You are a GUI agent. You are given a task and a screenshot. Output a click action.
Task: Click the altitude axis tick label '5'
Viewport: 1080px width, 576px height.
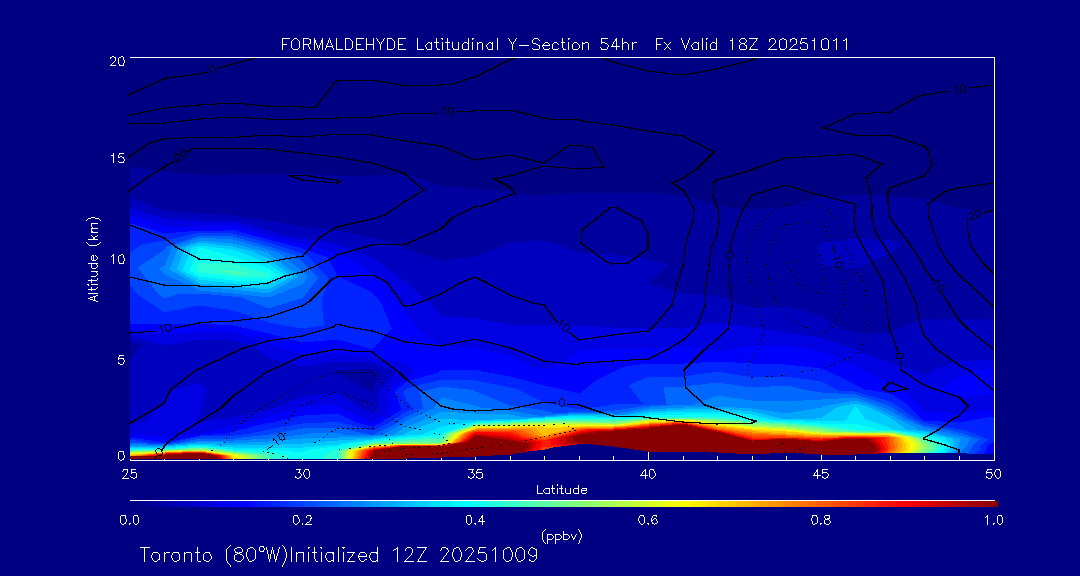tap(120, 359)
